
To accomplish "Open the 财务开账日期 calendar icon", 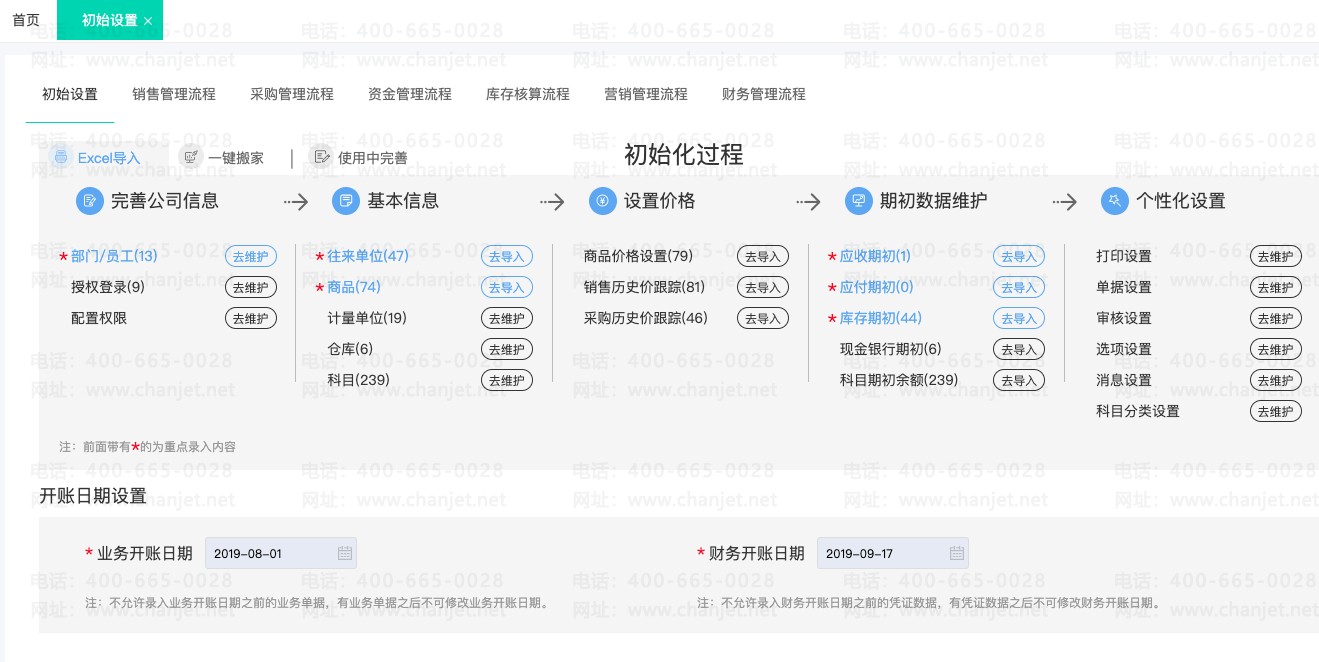I will tap(956, 553).
